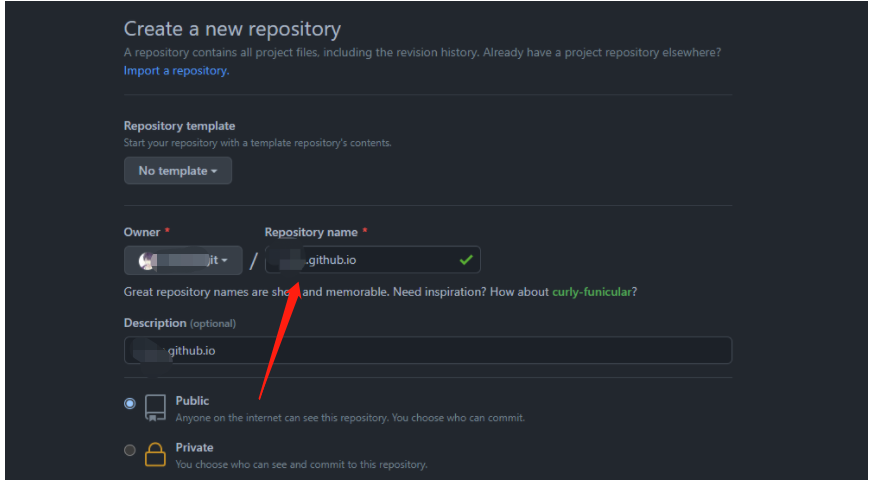Click 'You choose who can see and commit' text

tap(302, 464)
